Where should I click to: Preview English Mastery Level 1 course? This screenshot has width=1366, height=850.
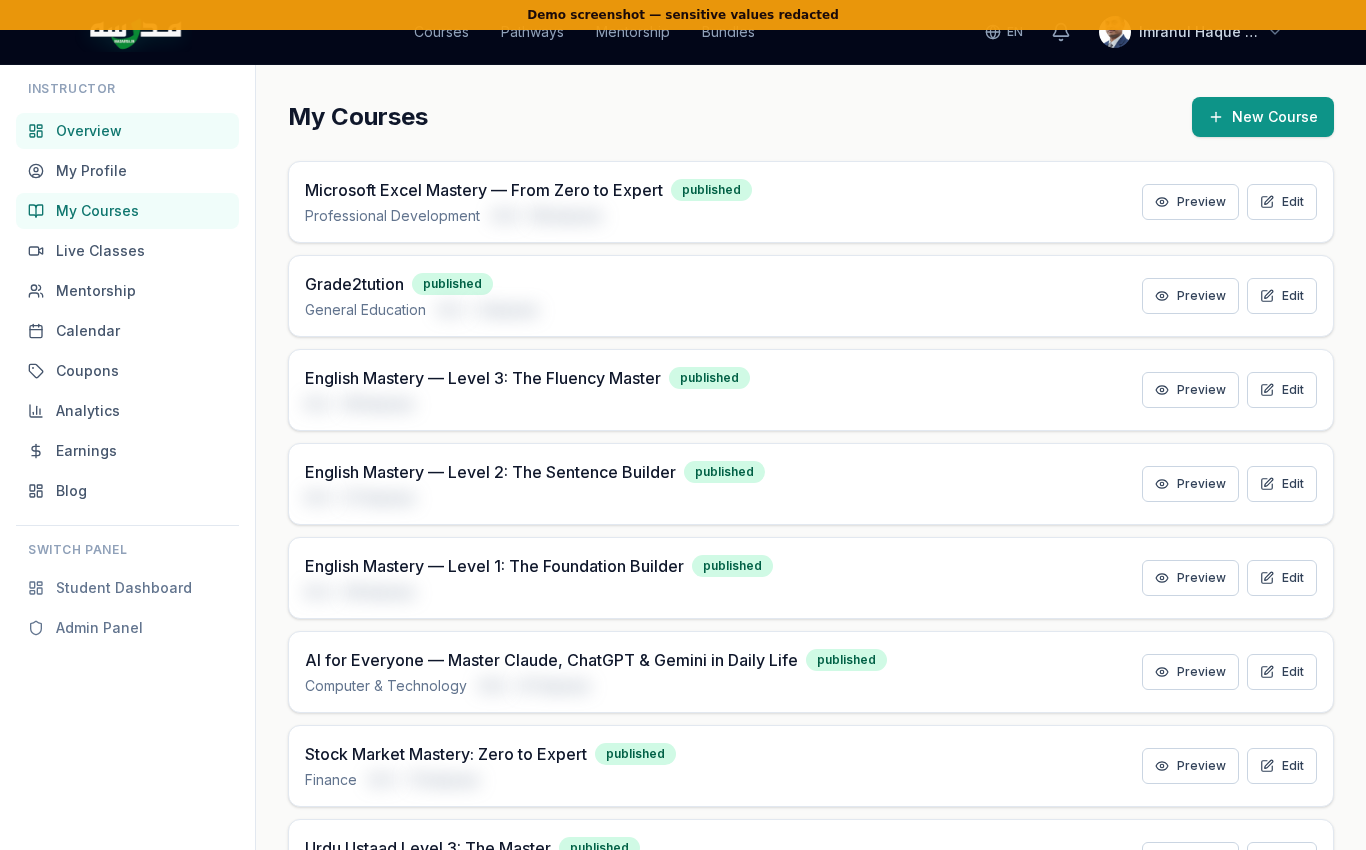tap(1190, 578)
